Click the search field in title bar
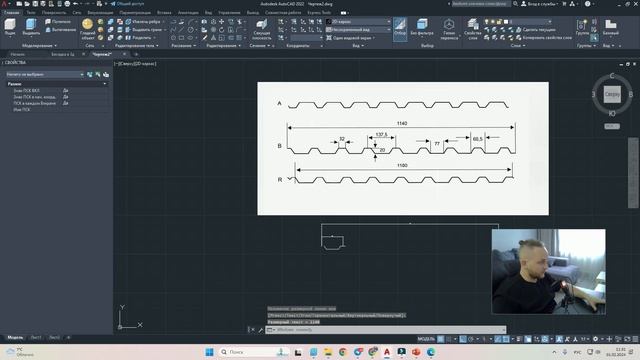The width and height of the screenshot is (640, 360). [x=481, y=4]
